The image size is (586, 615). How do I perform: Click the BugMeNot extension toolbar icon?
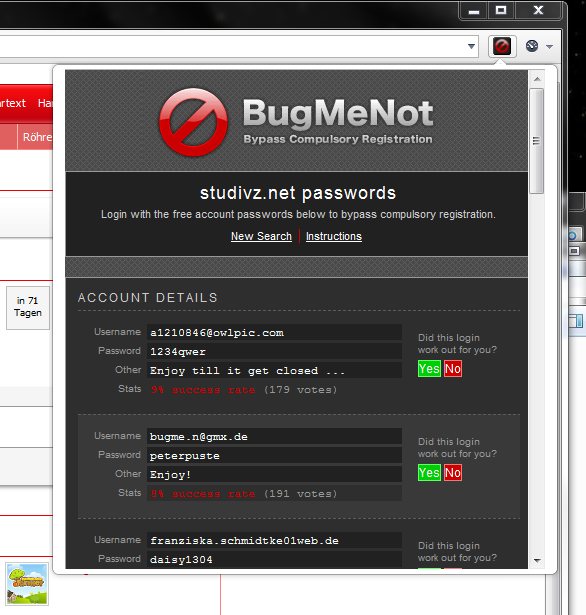pos(502,46)
